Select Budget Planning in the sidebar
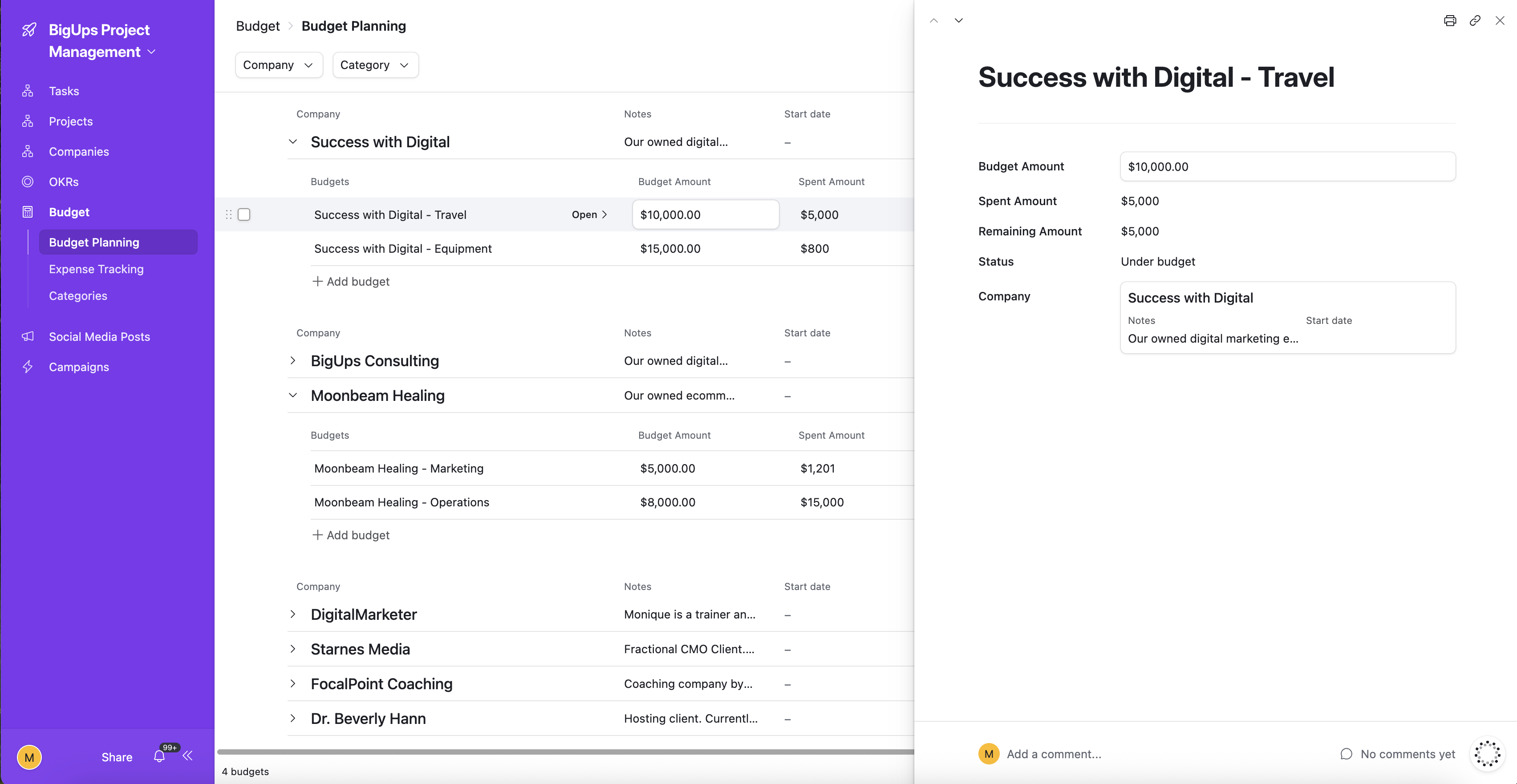This screenshot has width=1517, height=784. (x=118, y=242)
